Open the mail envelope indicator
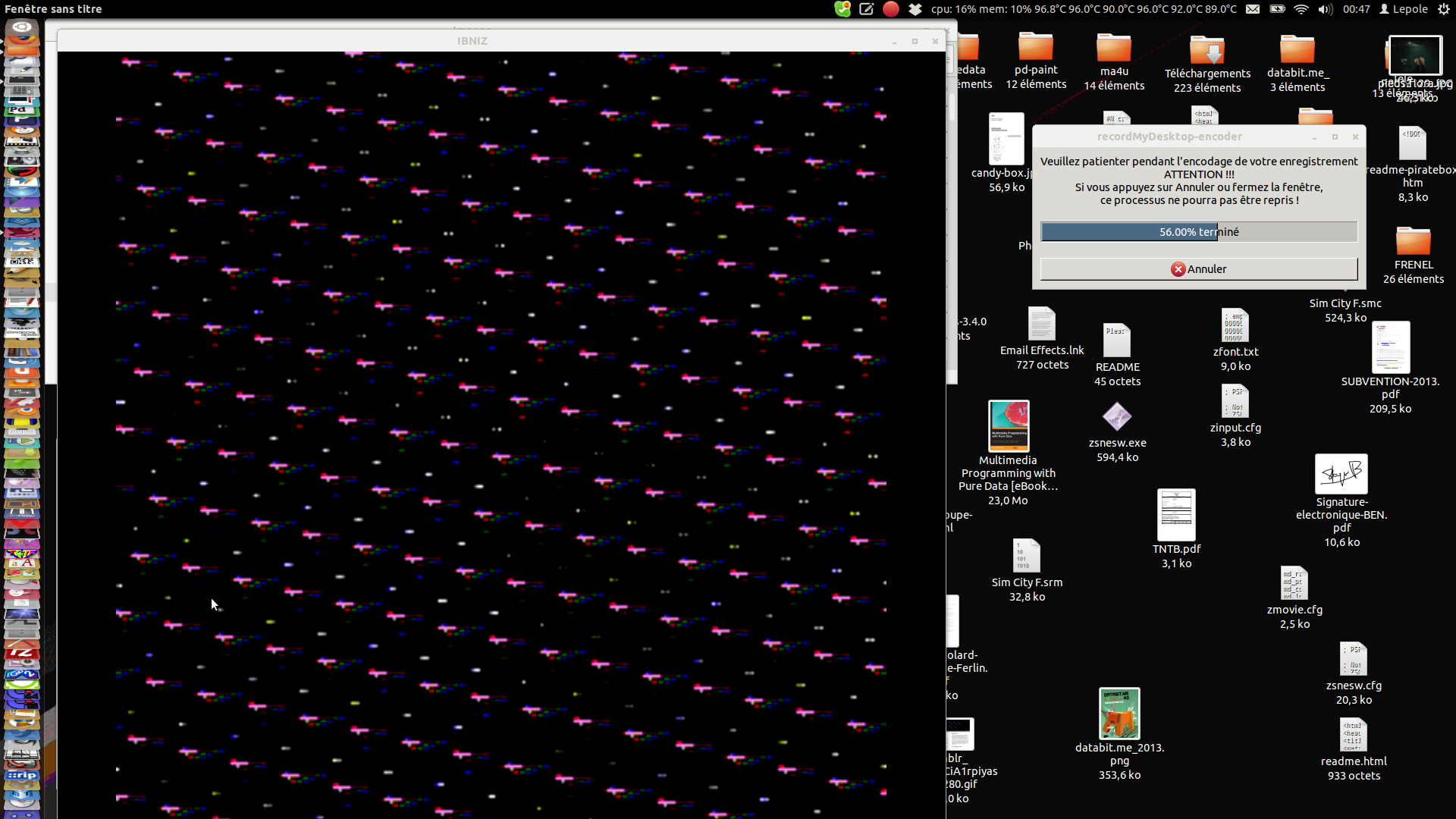Image resolution: width=1456 pixels, height=819 pixels. tap(1253, 9)
